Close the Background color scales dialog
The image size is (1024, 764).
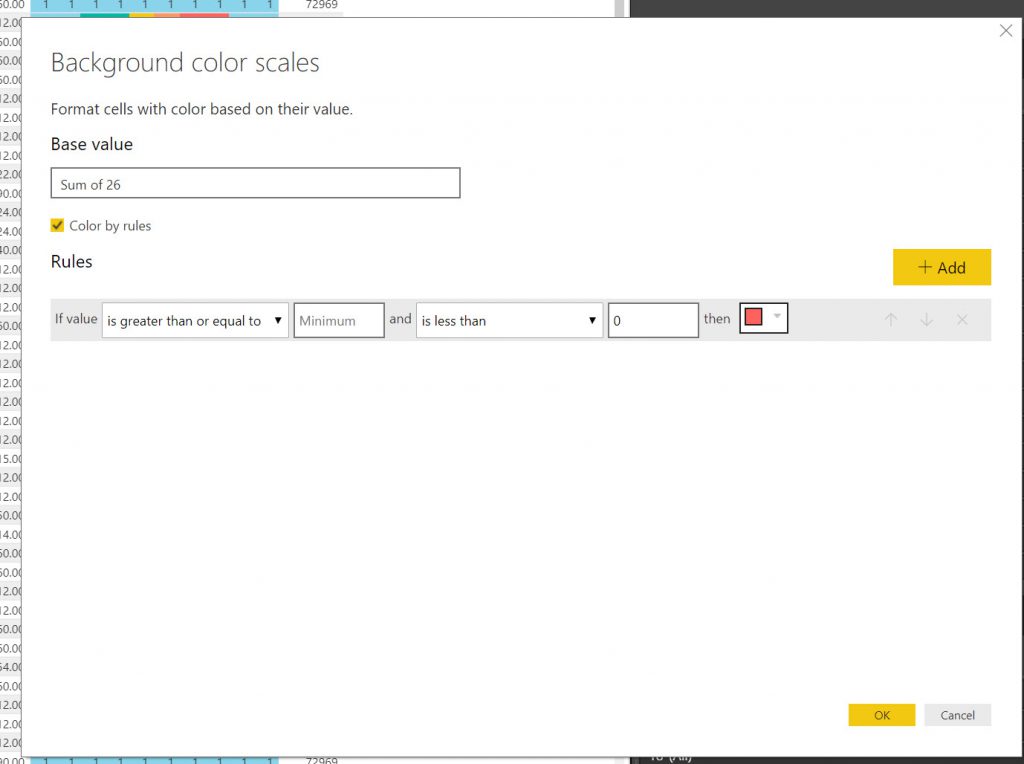click(x=1005, y=32)
